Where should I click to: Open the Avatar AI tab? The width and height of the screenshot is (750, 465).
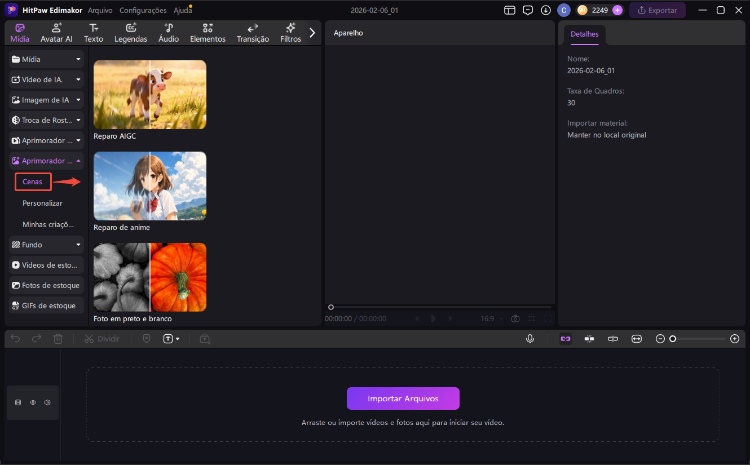pos(54,33)
